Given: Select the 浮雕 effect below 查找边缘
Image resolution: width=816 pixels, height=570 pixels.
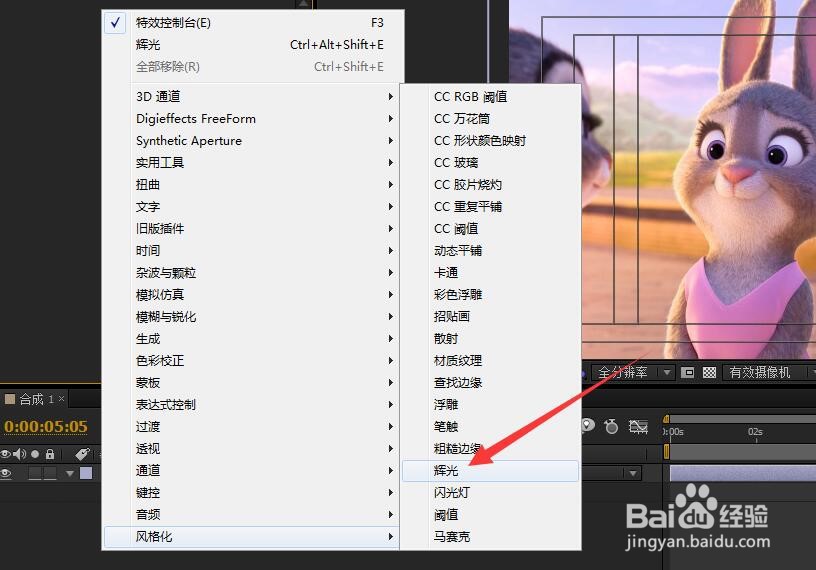Looking at the screenshot, I should (x=490, y=404).
